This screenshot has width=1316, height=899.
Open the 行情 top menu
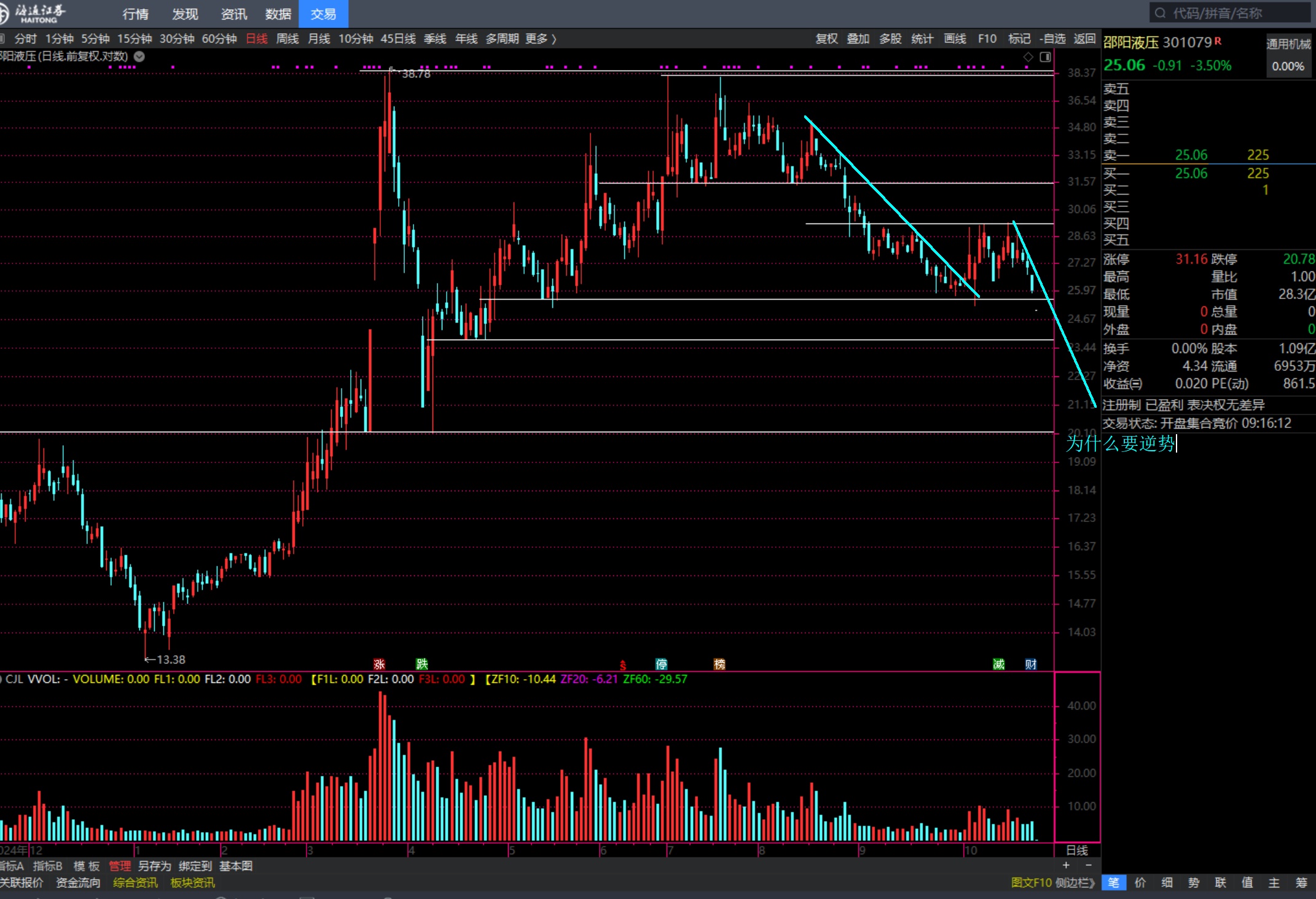(x=135, y=14)
